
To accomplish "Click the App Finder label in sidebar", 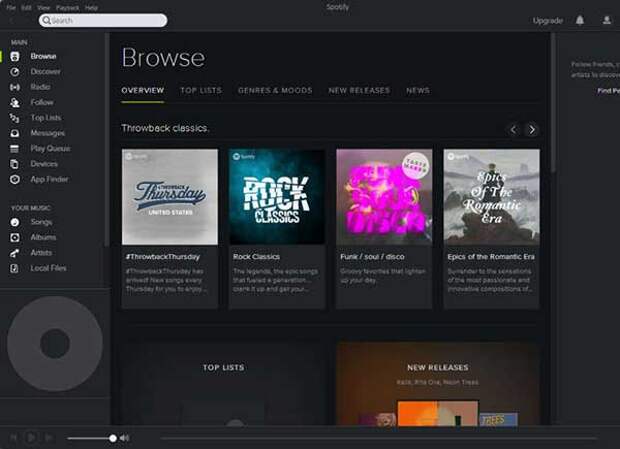I will [49, 179].
